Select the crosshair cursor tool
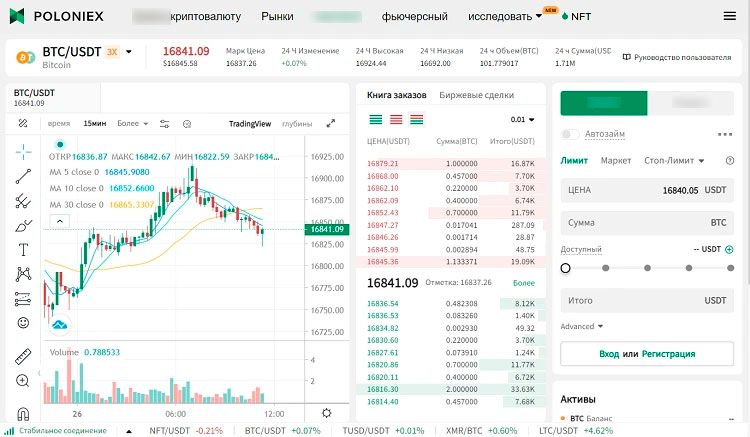 point(23,152)
